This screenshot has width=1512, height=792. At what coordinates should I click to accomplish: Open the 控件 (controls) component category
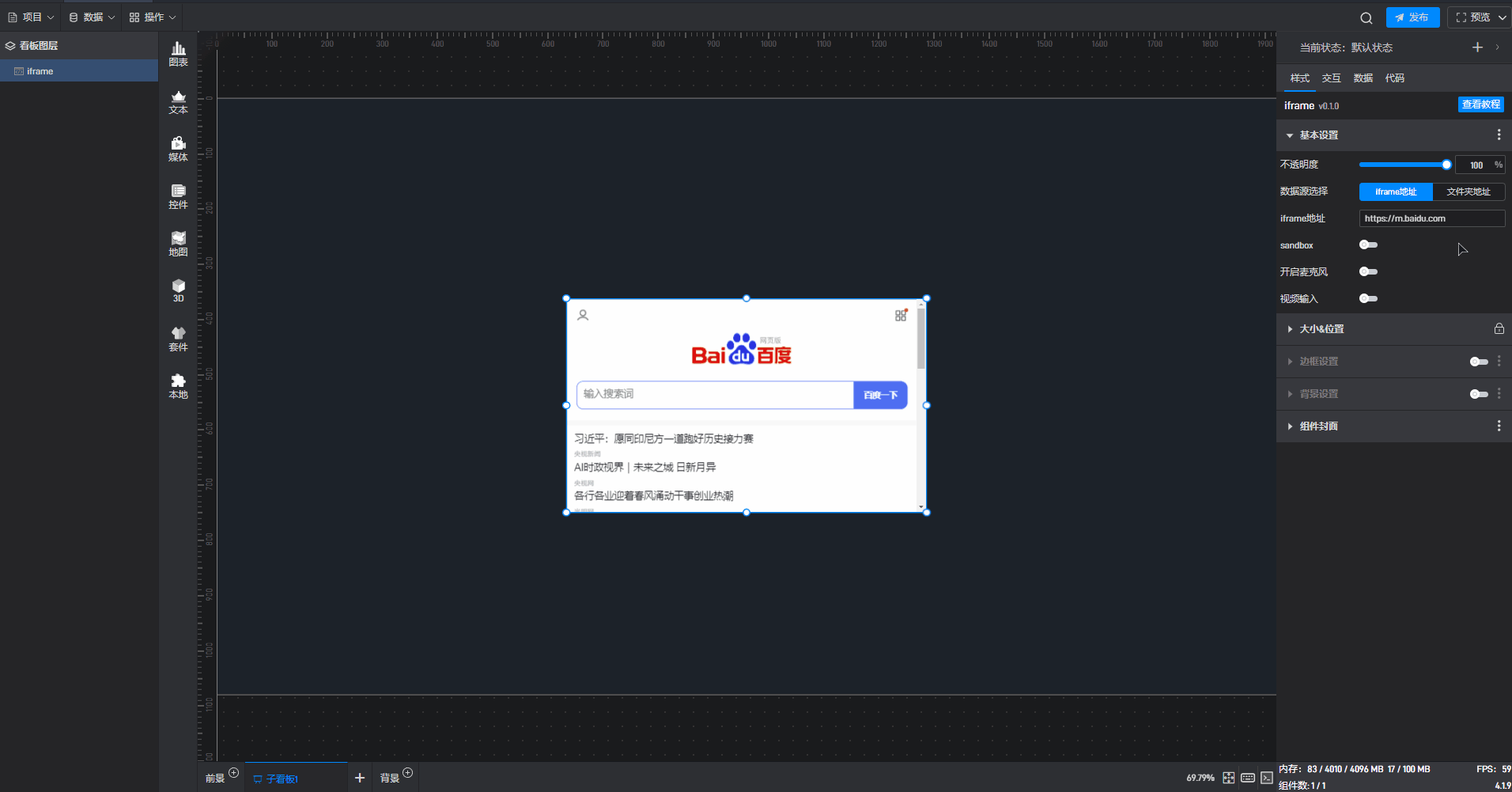click(x=179, y=196)
